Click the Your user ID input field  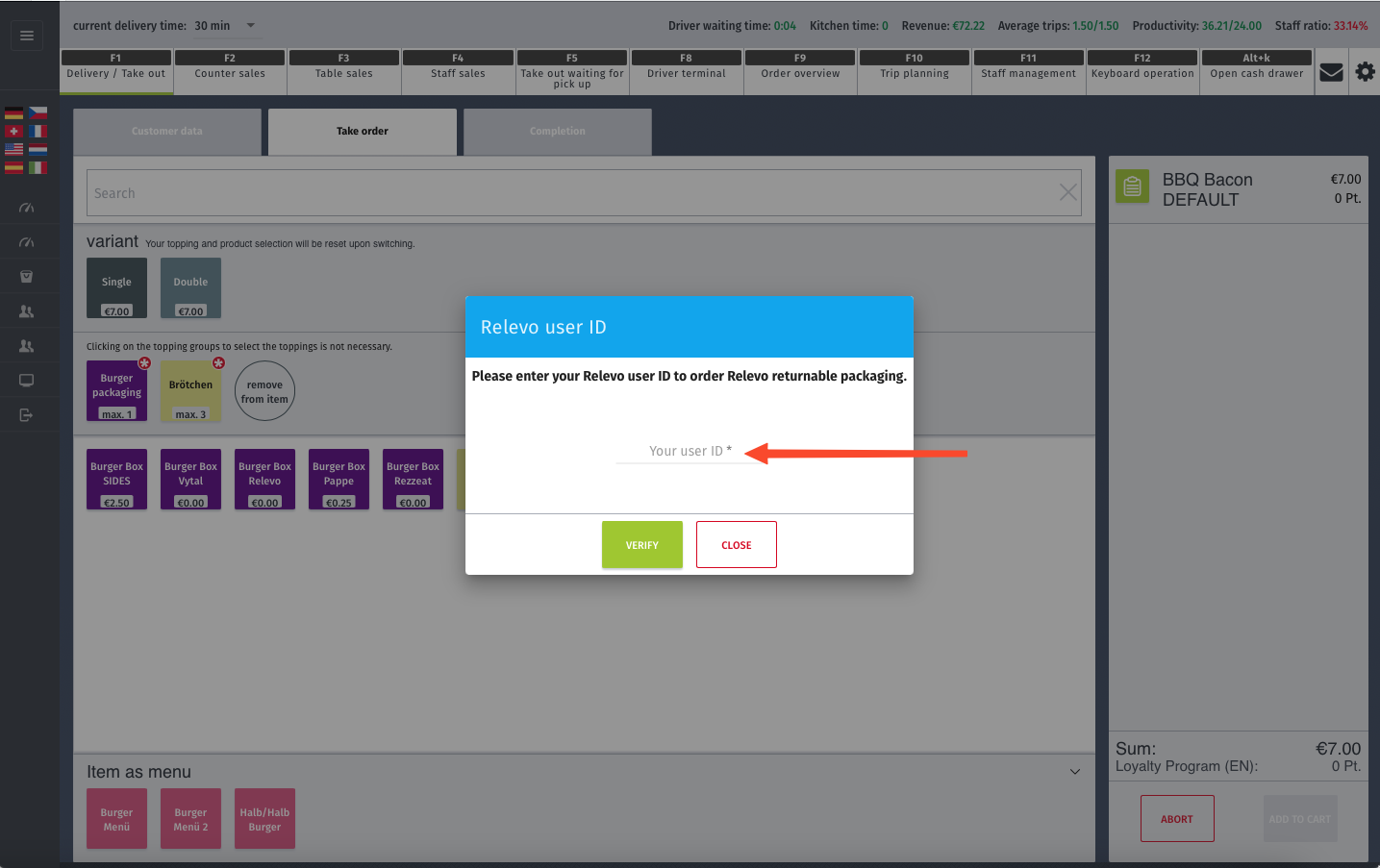pos(690,451)
